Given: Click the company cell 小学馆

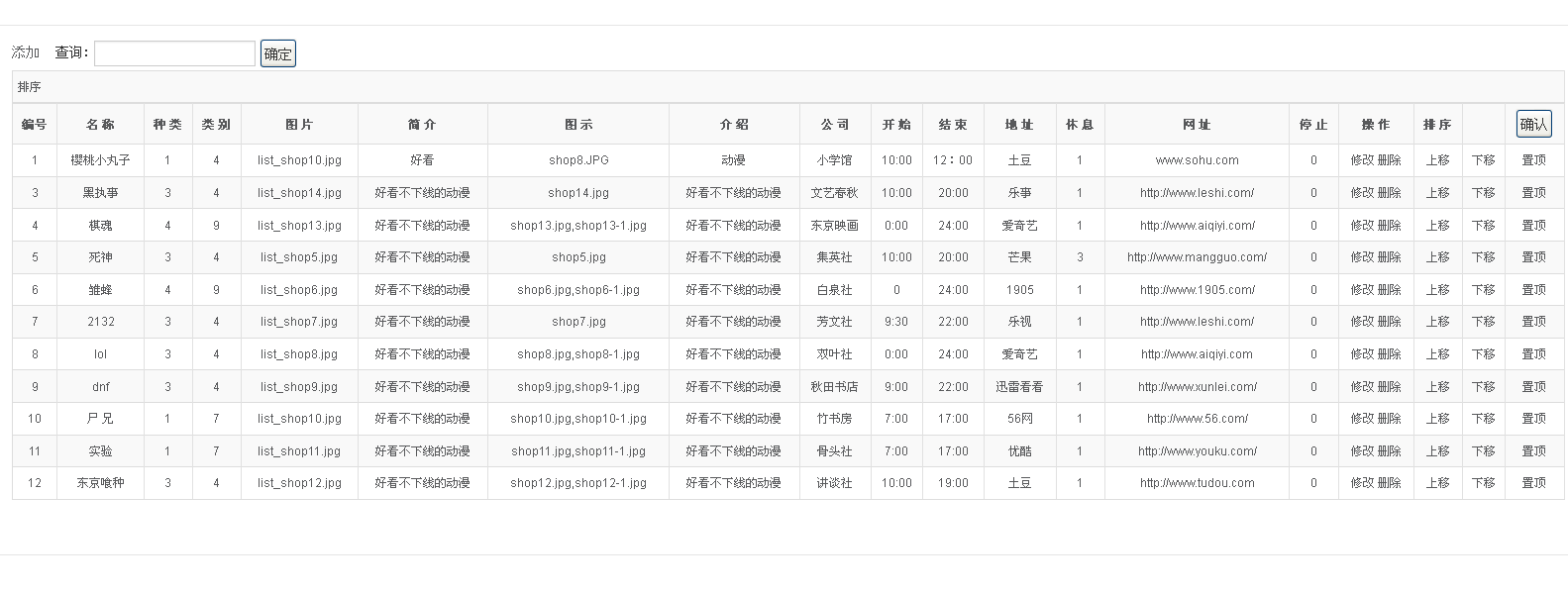Looking at the screenshot, I should tap(834, 160).
